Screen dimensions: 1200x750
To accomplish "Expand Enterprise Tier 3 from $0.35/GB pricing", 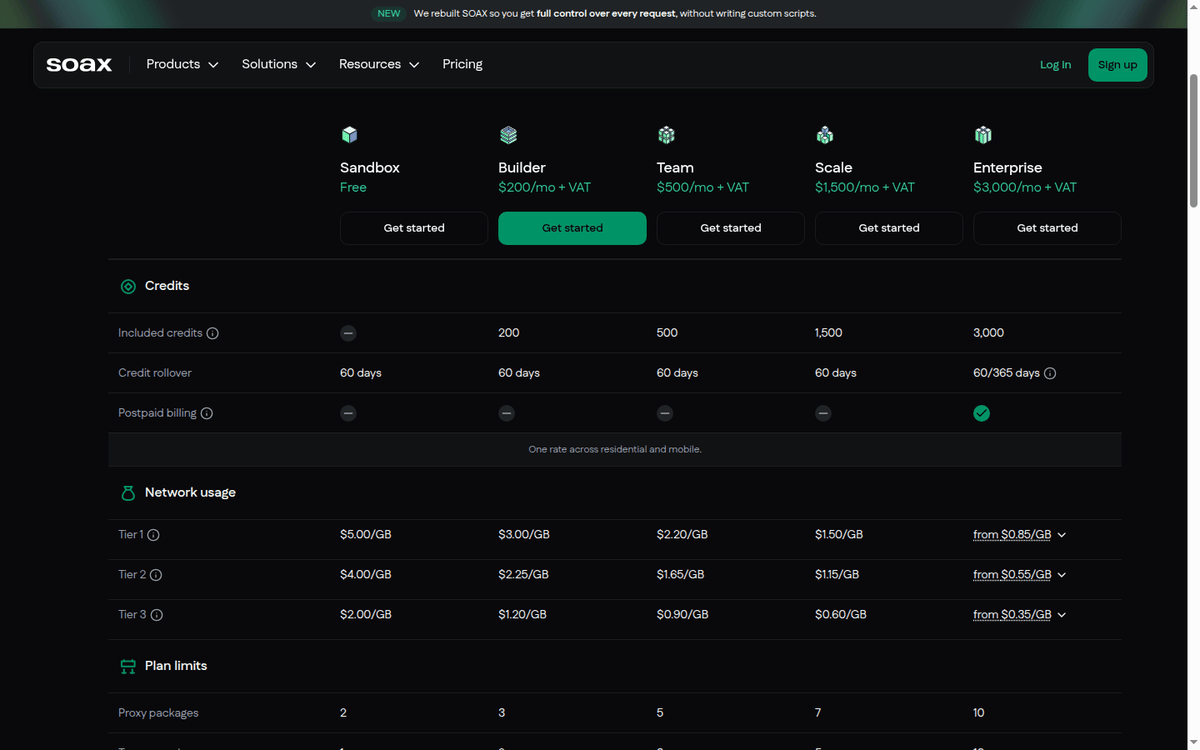I will [1020, 615].
